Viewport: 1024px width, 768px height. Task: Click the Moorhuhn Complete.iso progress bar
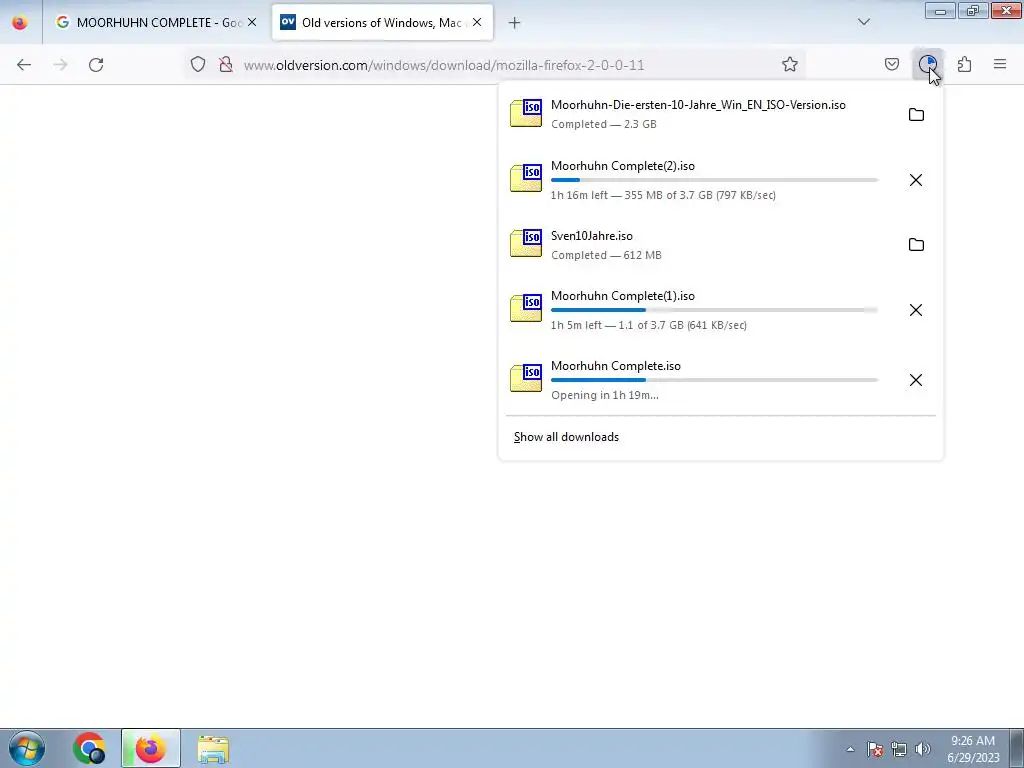coord(714,379)
